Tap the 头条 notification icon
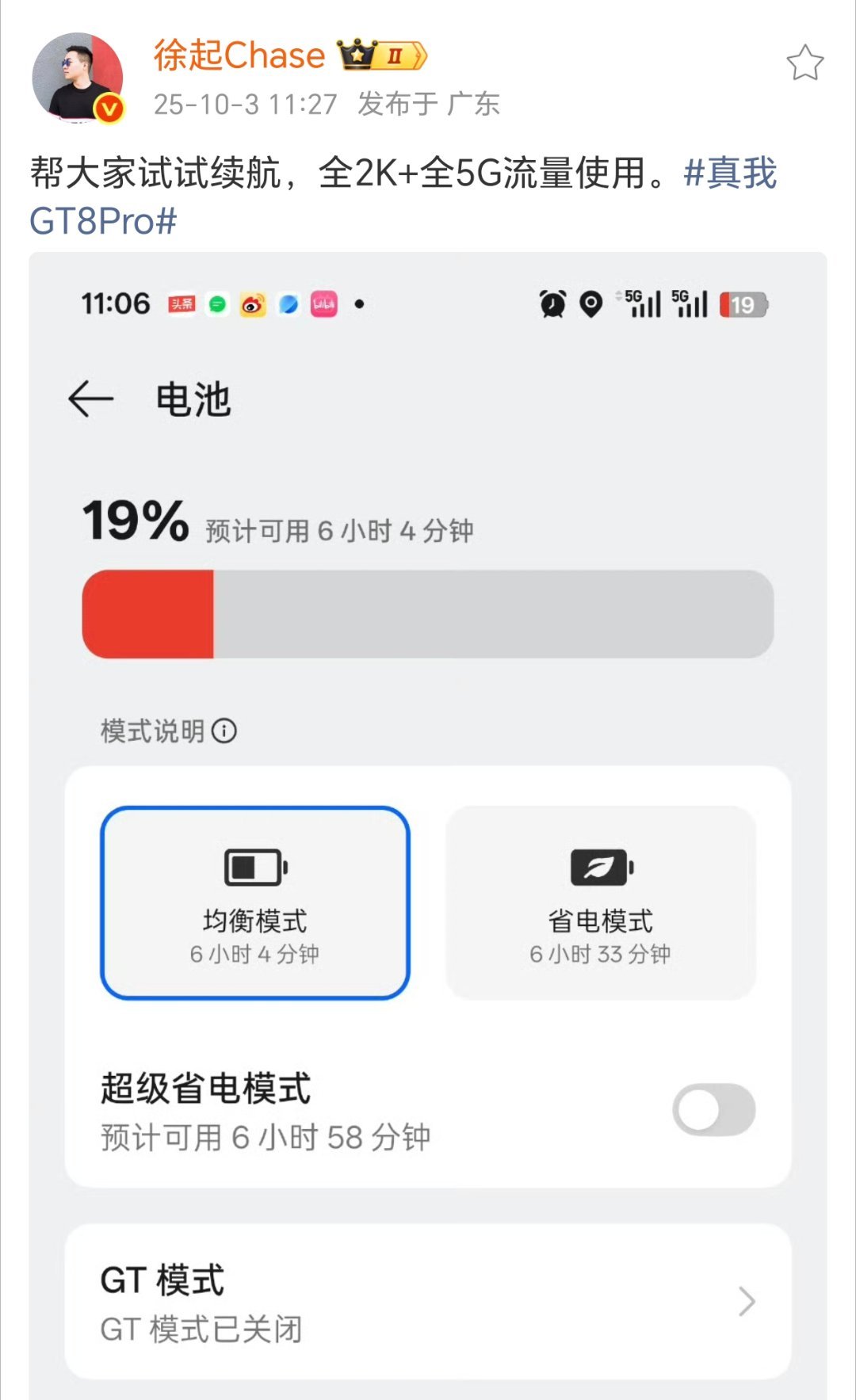This screenshot has height=1400, width=856. [x=182, y=304]
